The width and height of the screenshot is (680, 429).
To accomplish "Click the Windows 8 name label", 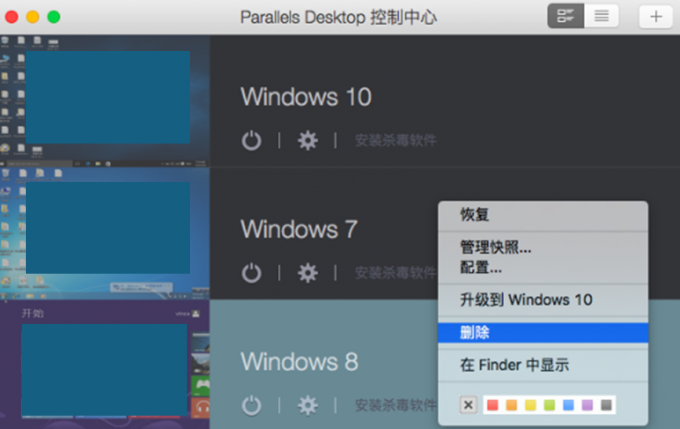I will [299, 361].
